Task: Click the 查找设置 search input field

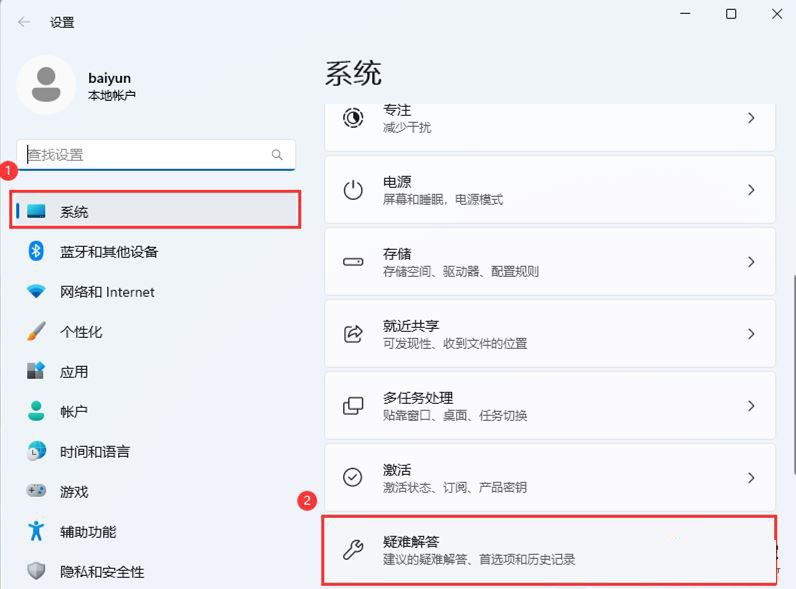Action: coord(145,155)
